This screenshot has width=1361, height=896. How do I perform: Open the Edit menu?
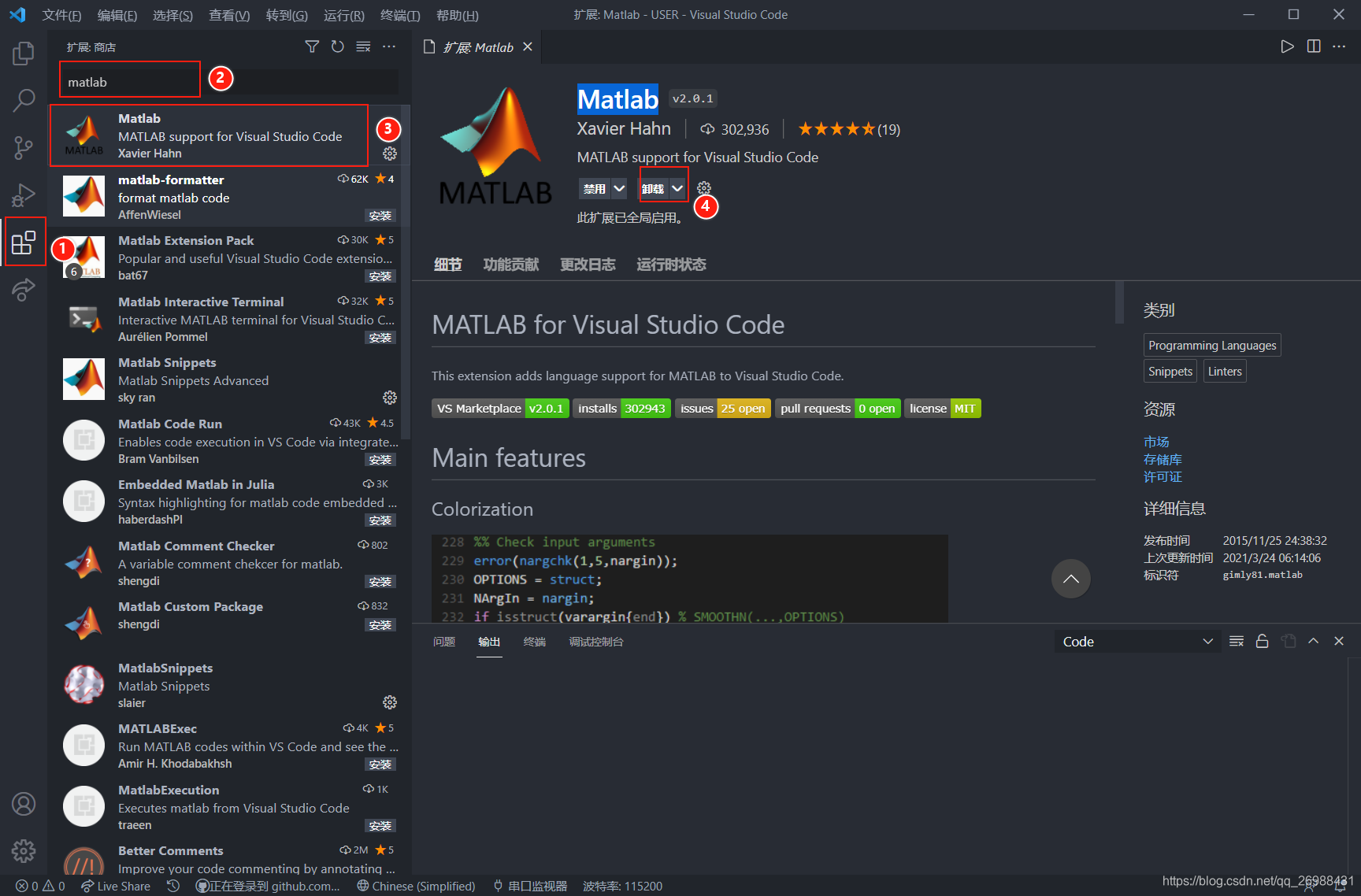pyautogui.click(x=117, y=15)
